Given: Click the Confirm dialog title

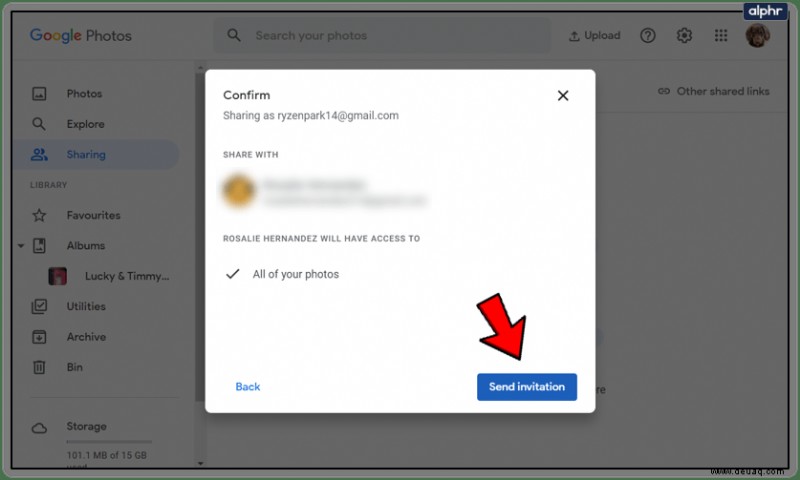Looking at the screenshot, I should click(246, 95).
